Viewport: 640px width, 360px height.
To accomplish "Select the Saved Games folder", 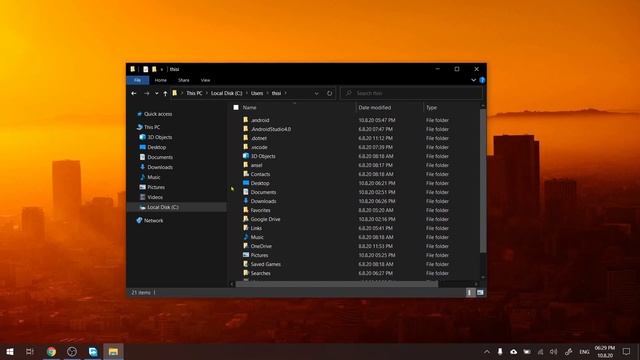I will (265, 264).
